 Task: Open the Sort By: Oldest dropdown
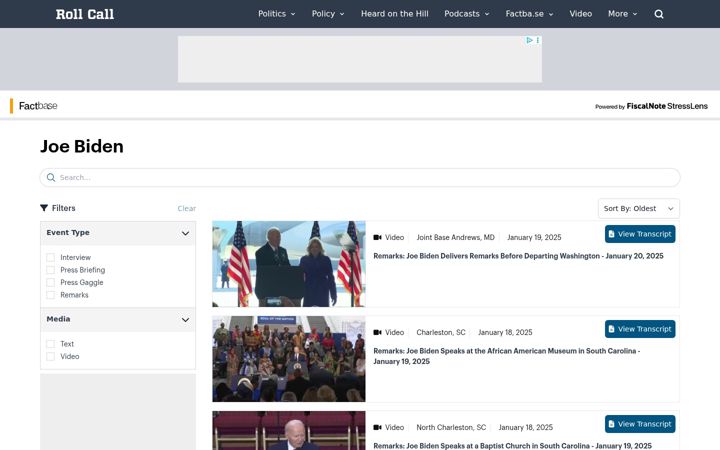pyautogui.click(x=639, y=208)
